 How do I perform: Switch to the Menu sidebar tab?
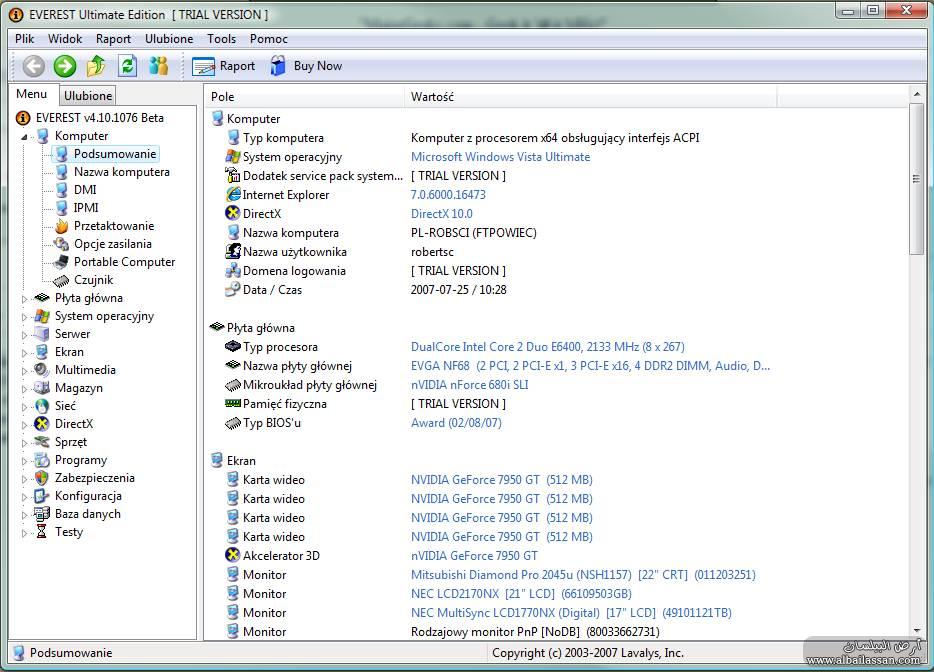pyautogui.click(x=32, y=94)
